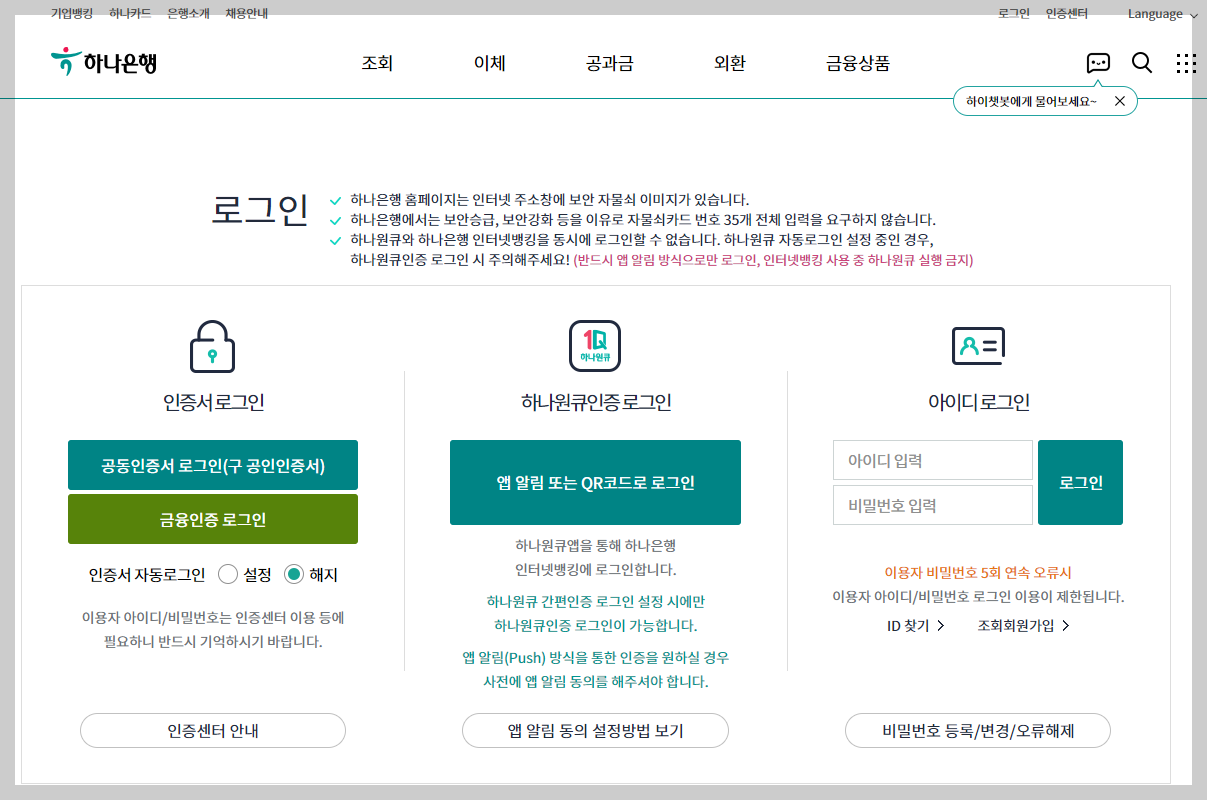Open ID 찾기 link
Image resolution: width=1207 pixels, height=800 pixels.
(x=916, y=626)
